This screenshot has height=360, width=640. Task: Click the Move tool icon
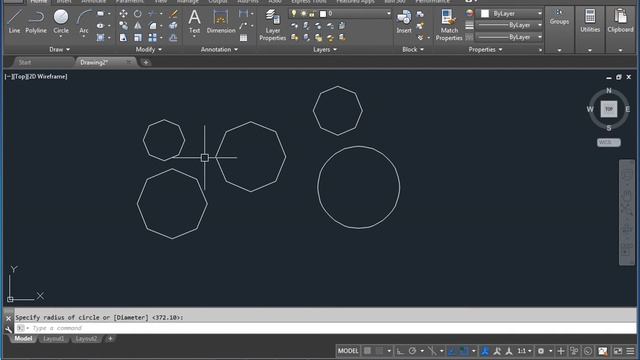[123, 13]
